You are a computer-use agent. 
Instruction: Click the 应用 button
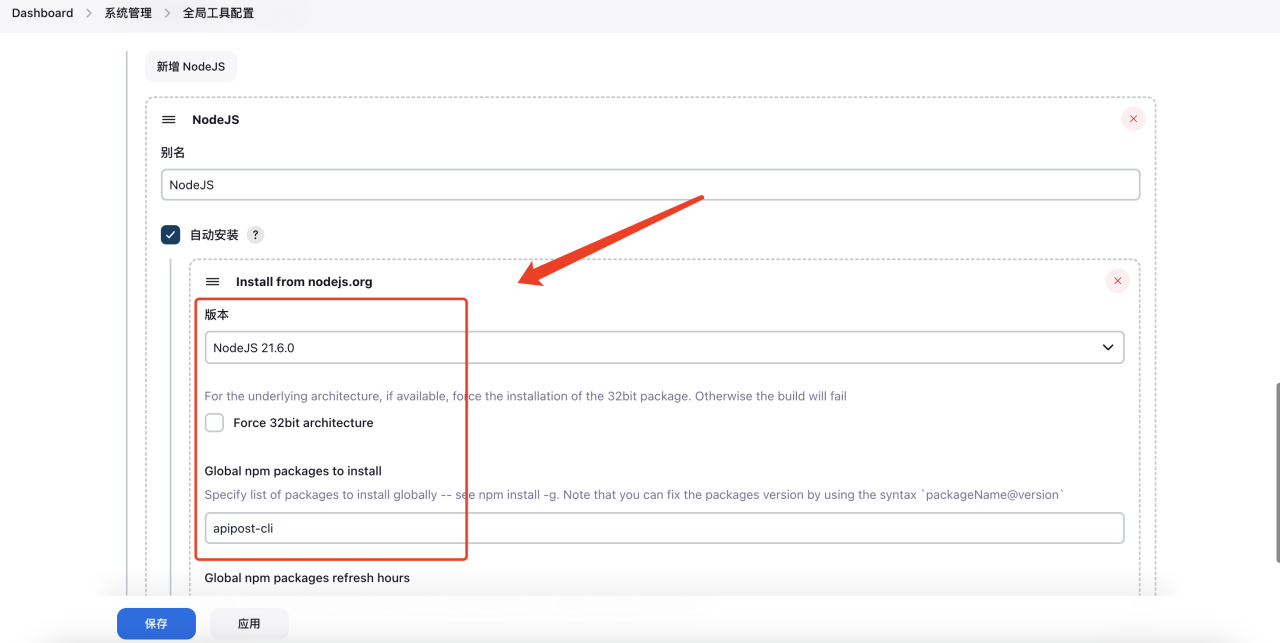249,623
